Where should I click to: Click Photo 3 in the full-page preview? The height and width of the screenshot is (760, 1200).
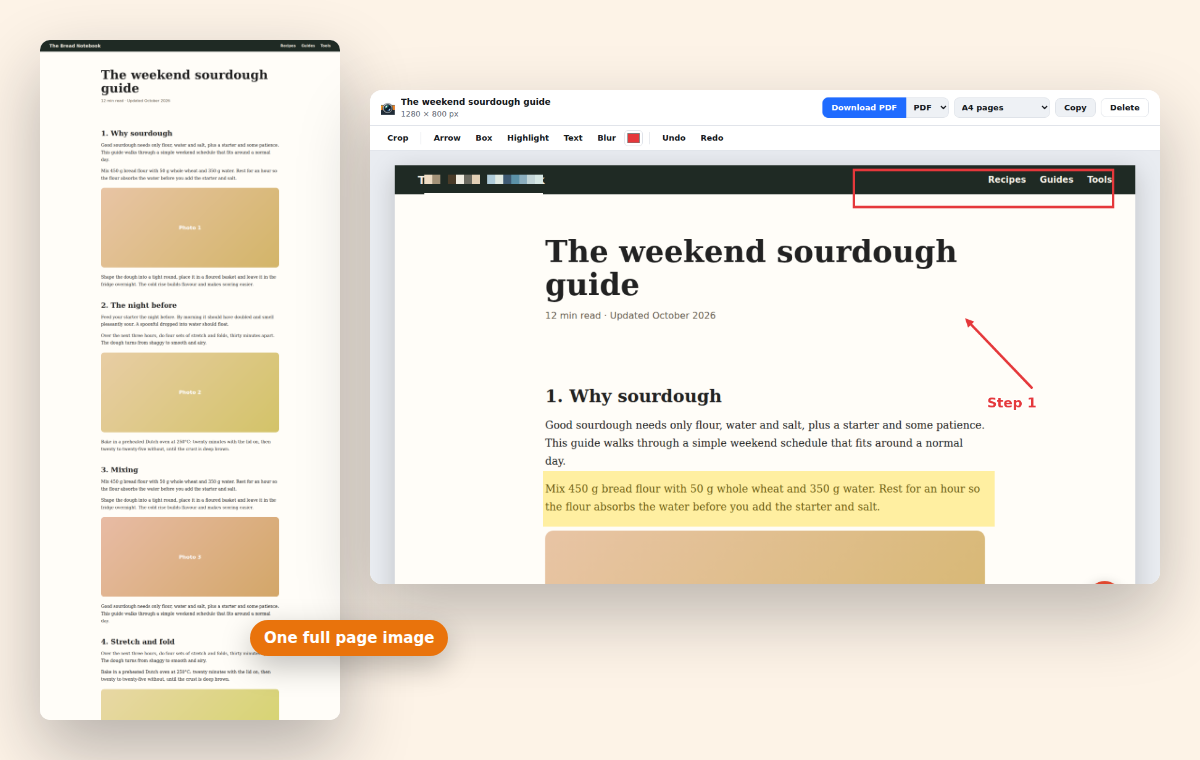coord(190,557)
